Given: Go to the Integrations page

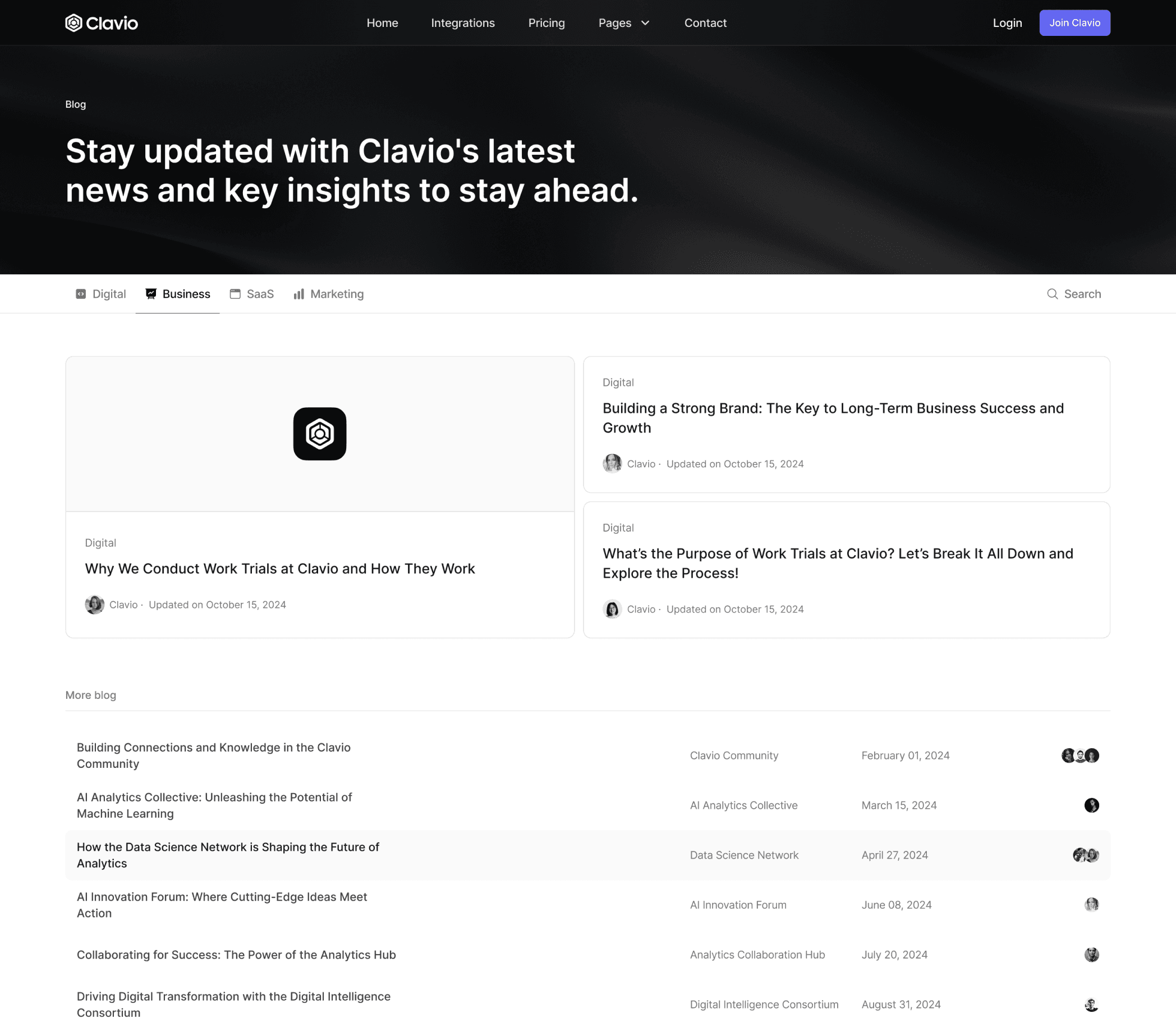Looking at the screenshot, I should click(x=463, y=23).
